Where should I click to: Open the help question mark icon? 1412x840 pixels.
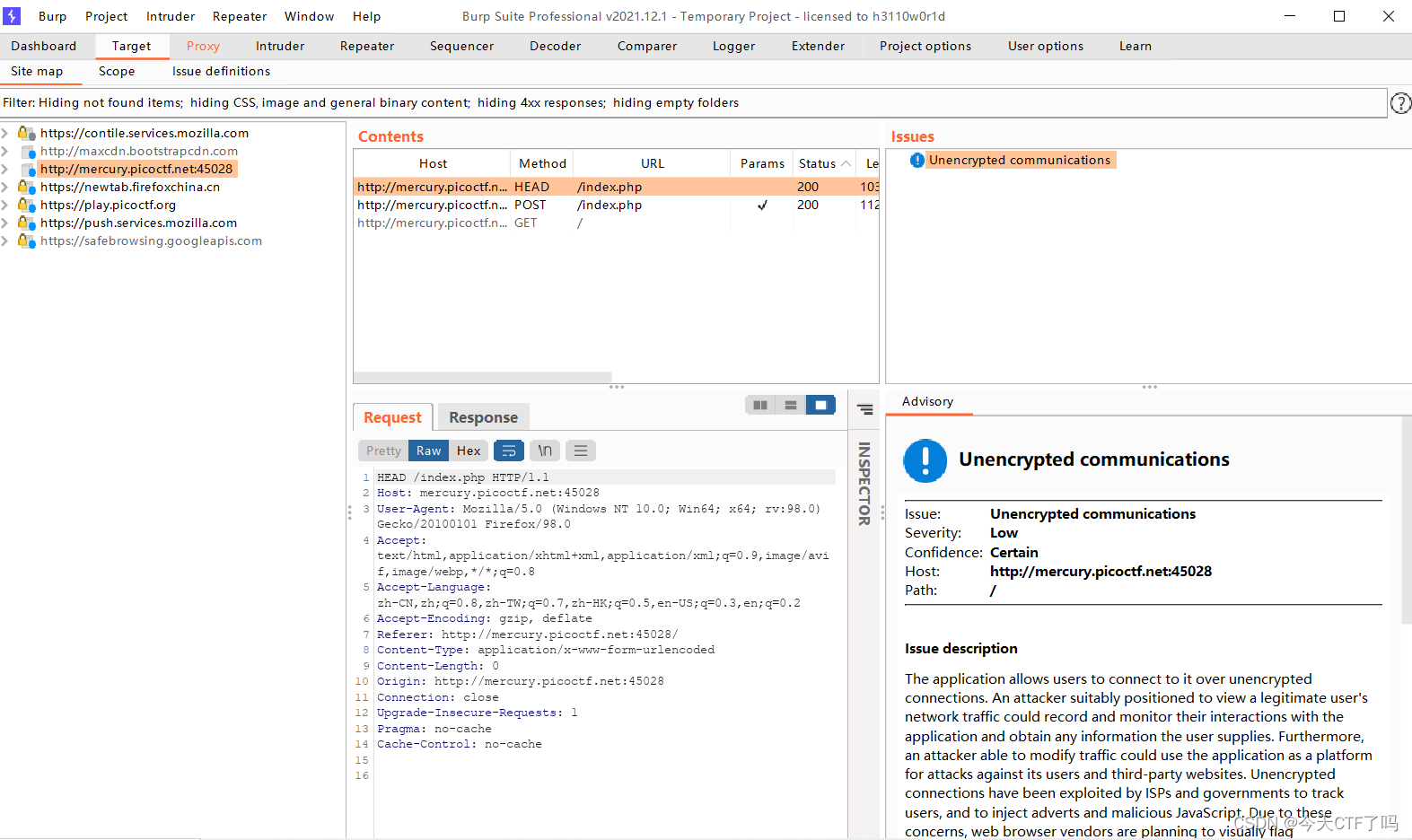(x=1400, y=103)
